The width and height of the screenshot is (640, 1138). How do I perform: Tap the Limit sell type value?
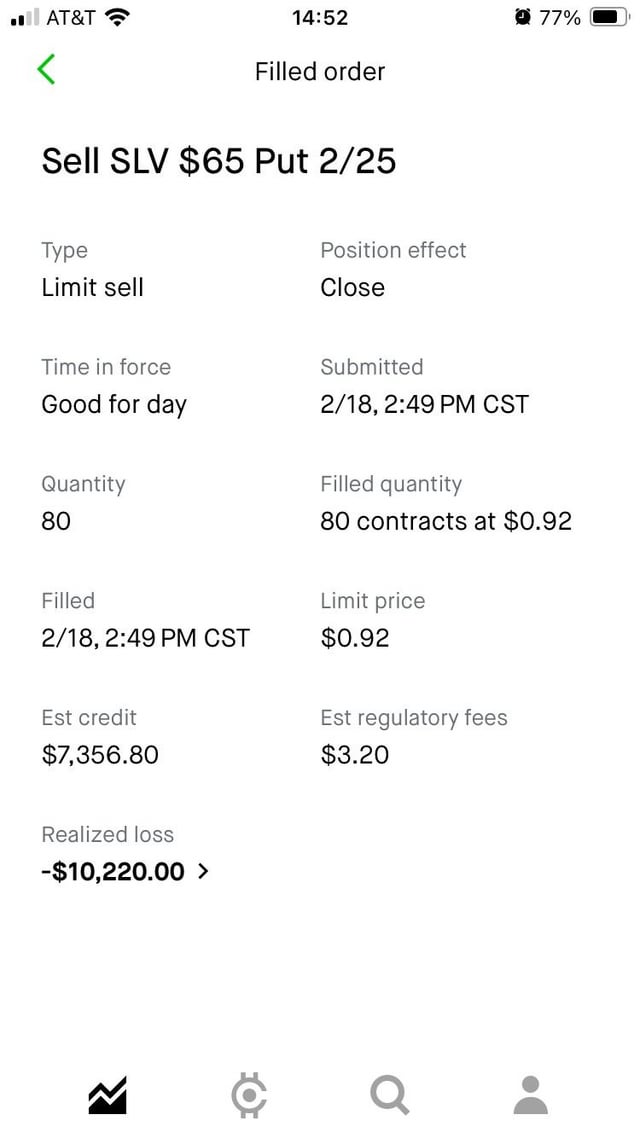pos(93,287)
